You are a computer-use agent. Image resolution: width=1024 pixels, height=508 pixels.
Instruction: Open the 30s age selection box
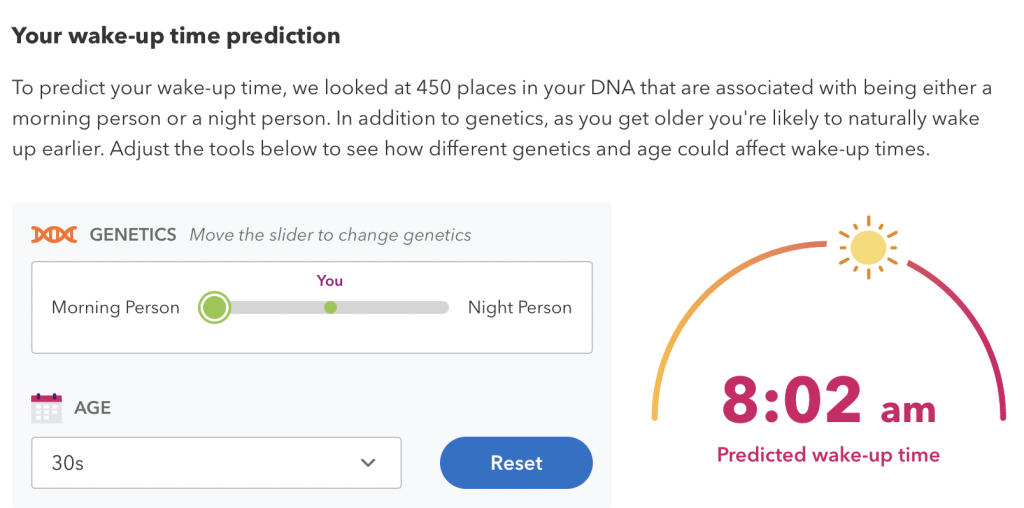216,463
